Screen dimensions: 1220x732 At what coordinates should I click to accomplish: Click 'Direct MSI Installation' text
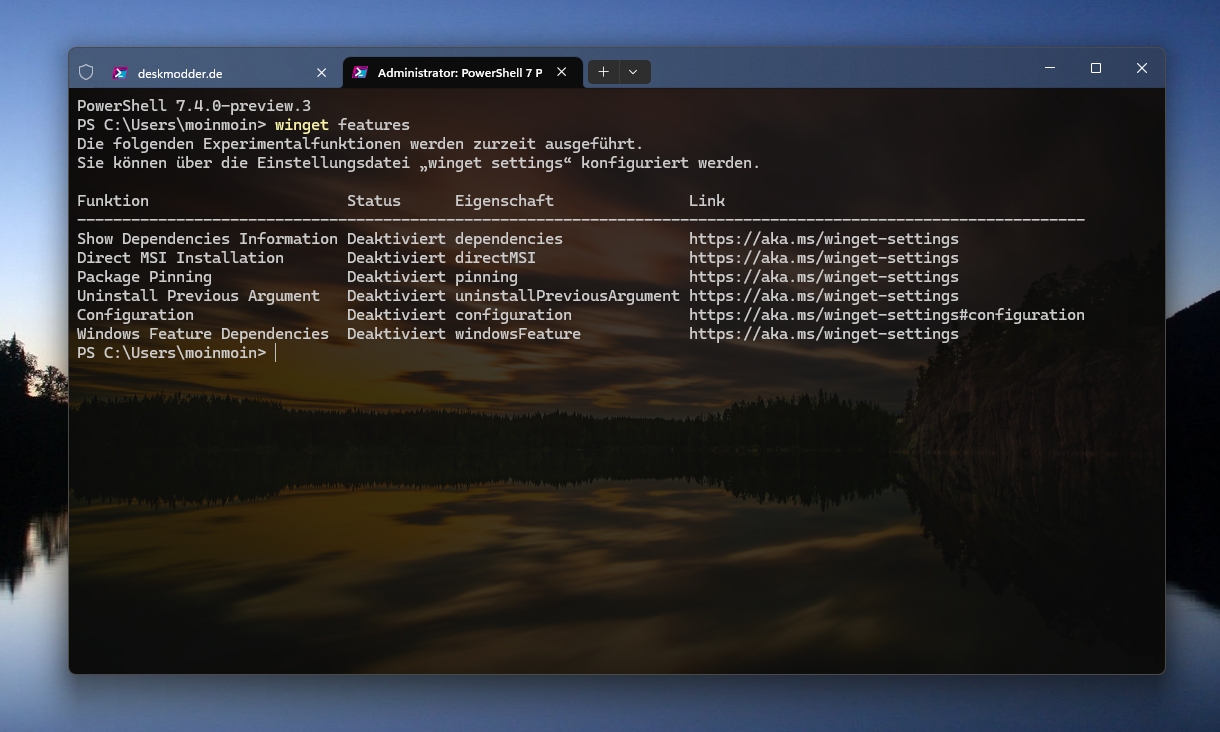(x=180, y=258)
